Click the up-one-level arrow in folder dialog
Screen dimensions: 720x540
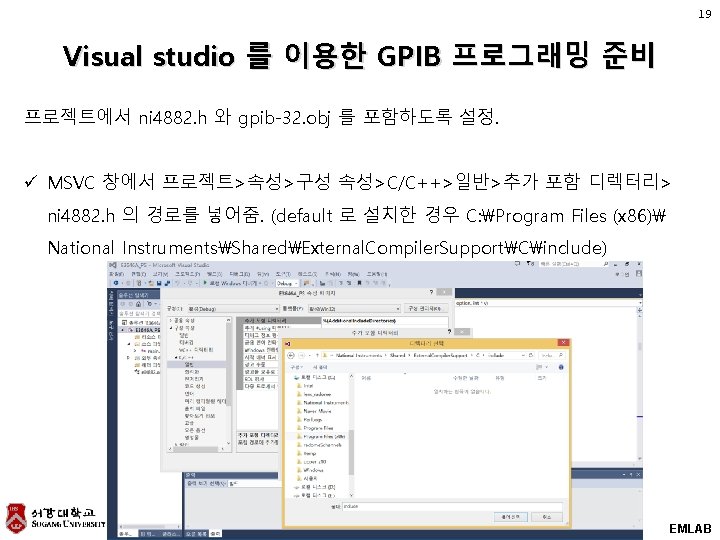317,355
